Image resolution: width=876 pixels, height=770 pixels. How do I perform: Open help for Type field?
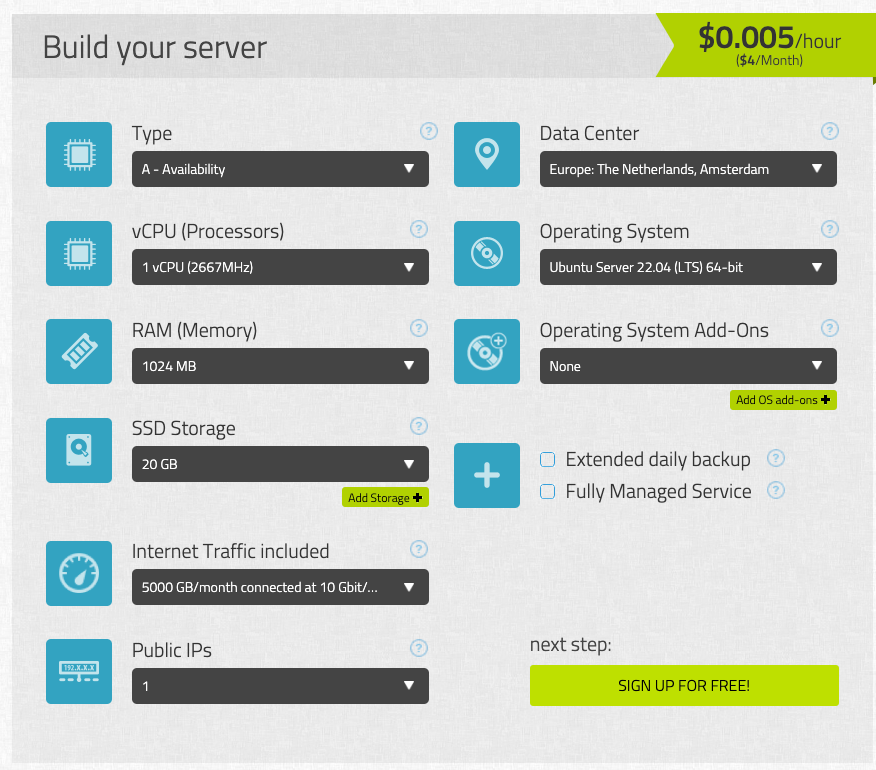click(429, 131)
